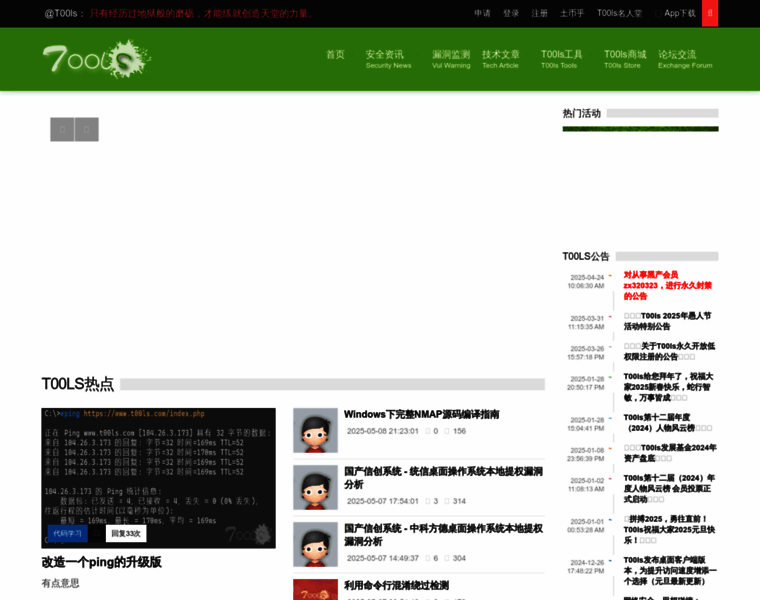The height and width of the screenshot is (600, 760).
Task: Open 人物风云榜会员投票正式启动 announcement
Action: (669, 488)
